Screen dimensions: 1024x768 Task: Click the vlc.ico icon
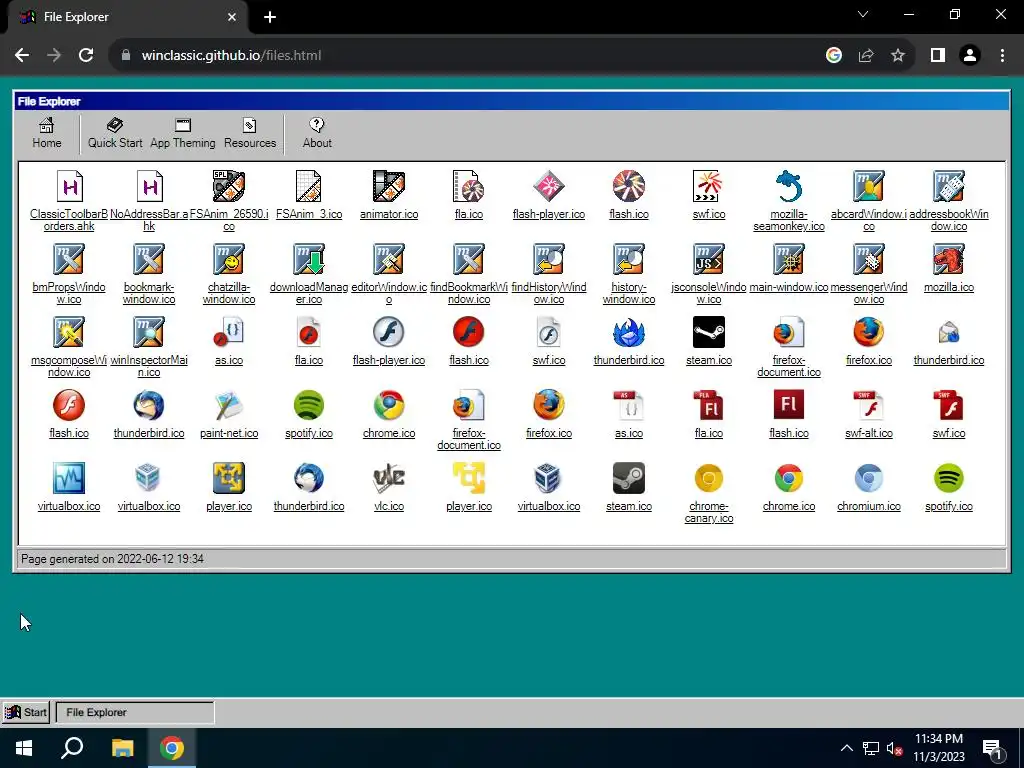coord(389,479)
